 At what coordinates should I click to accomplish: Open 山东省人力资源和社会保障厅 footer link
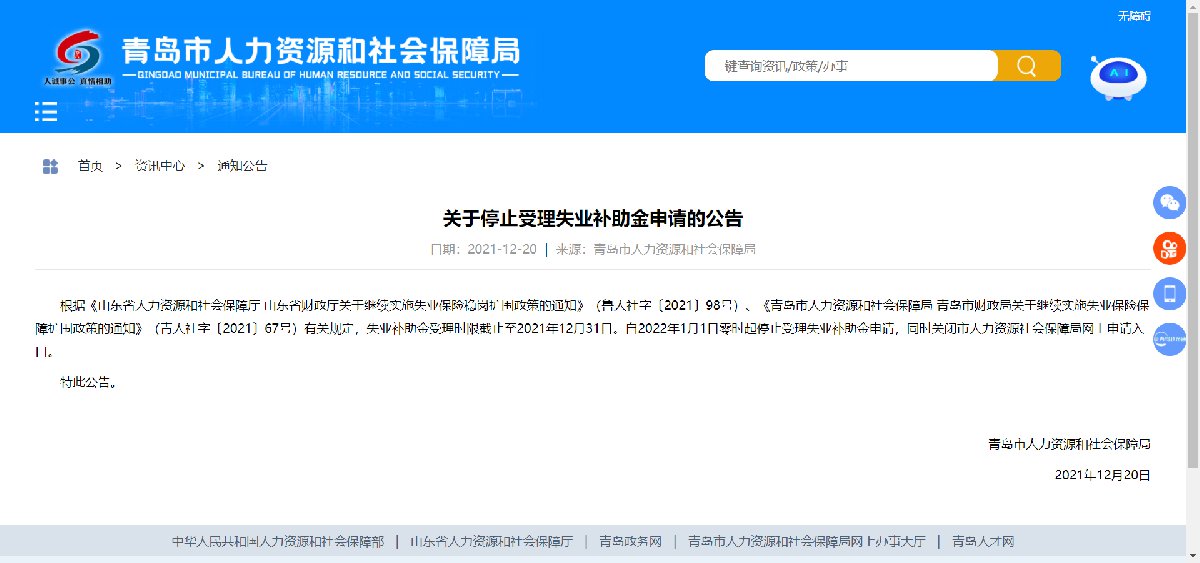tap(491, 541)
